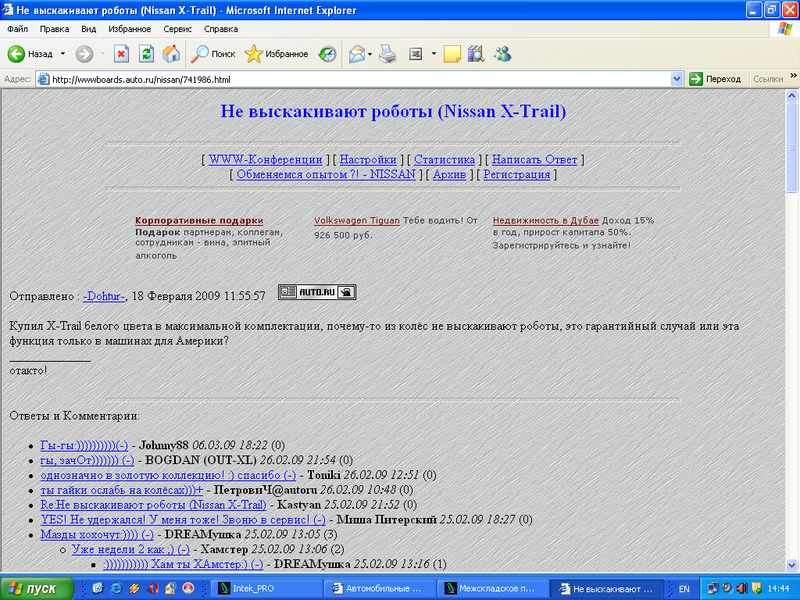Click inside the address bar URL field
Viewport: 800px width, 600px height.
(x=350, y=79)
